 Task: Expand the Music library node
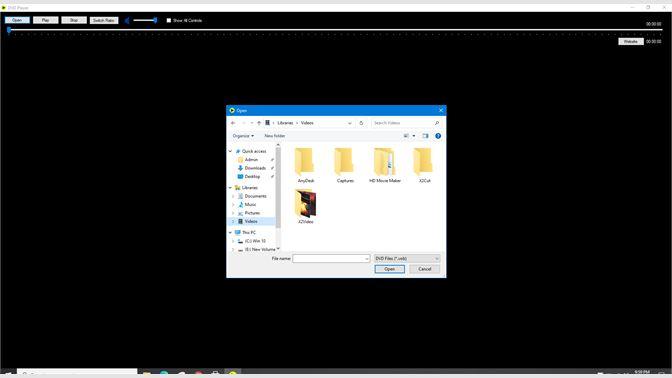[234, 205]
